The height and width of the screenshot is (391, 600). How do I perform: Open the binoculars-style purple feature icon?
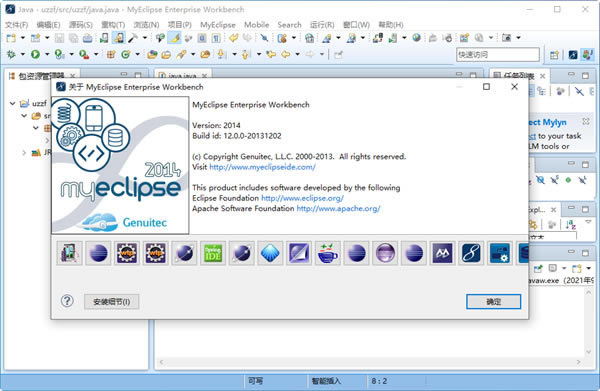(x=442, y=253)
